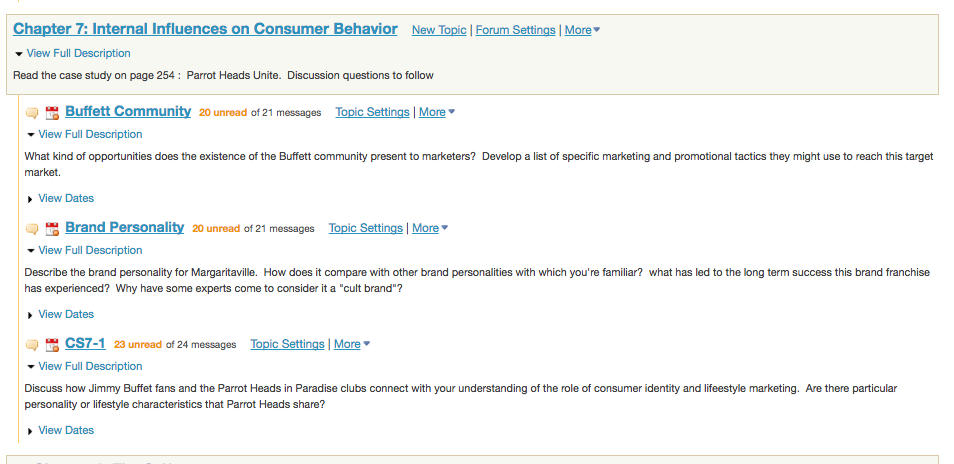Click calendar icon next to Brand Personality
Image resolution: width=954 pixels, height=464 pixels.
[52, 229]
